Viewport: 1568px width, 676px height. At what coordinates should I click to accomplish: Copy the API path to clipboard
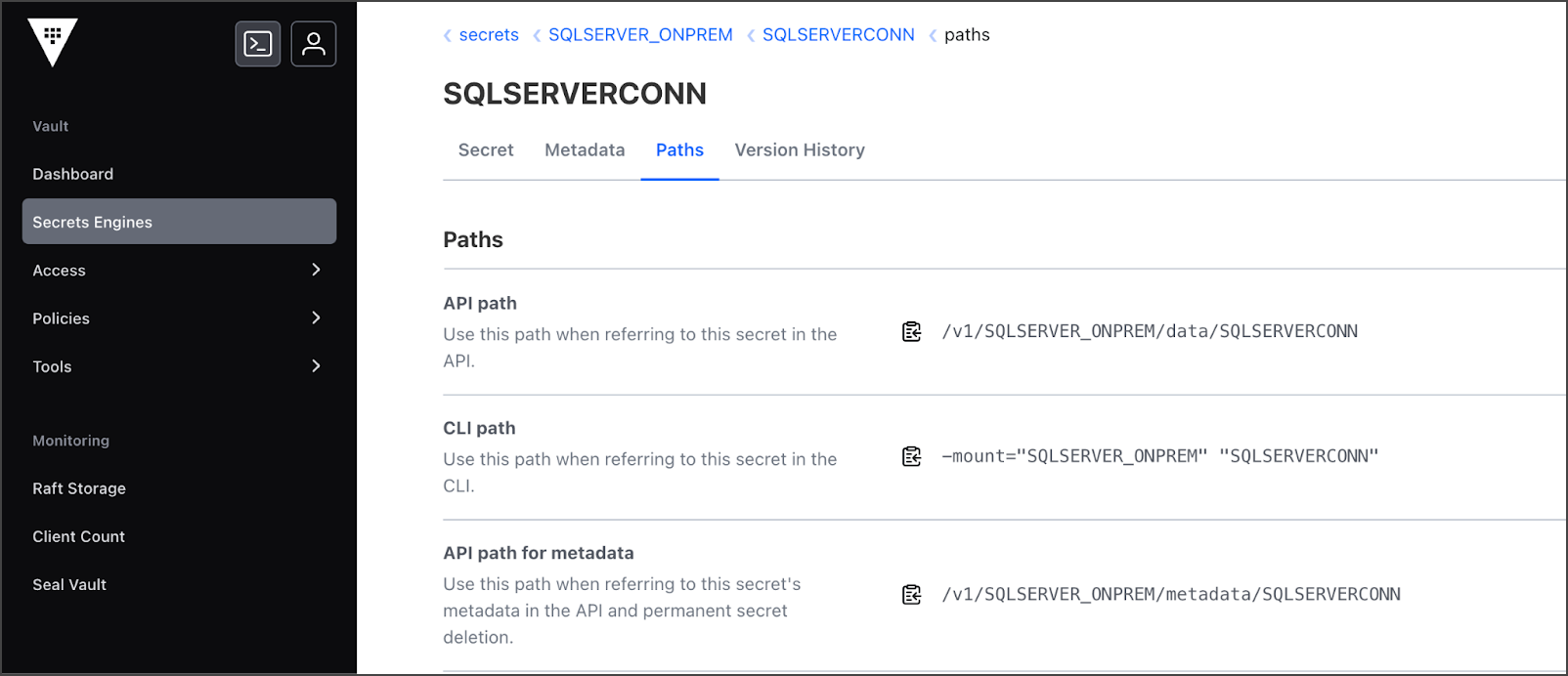[x=912, y=332]
